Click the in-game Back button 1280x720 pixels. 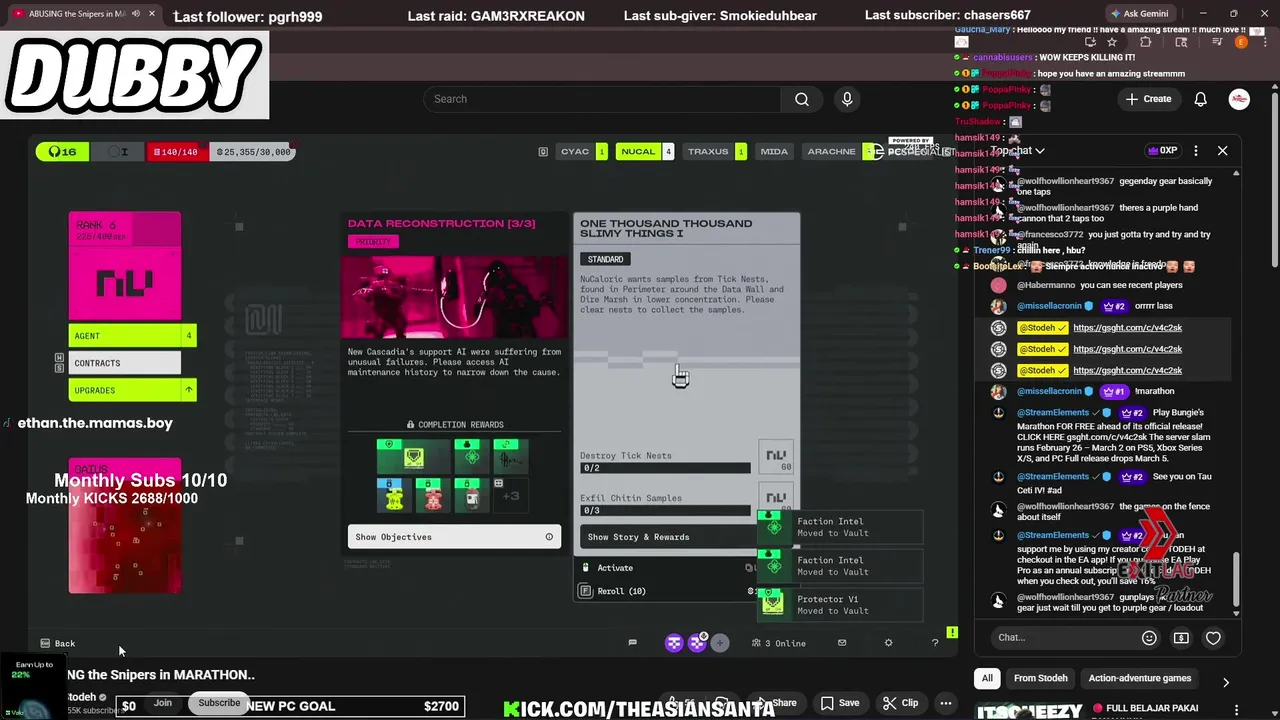(58, 643)
